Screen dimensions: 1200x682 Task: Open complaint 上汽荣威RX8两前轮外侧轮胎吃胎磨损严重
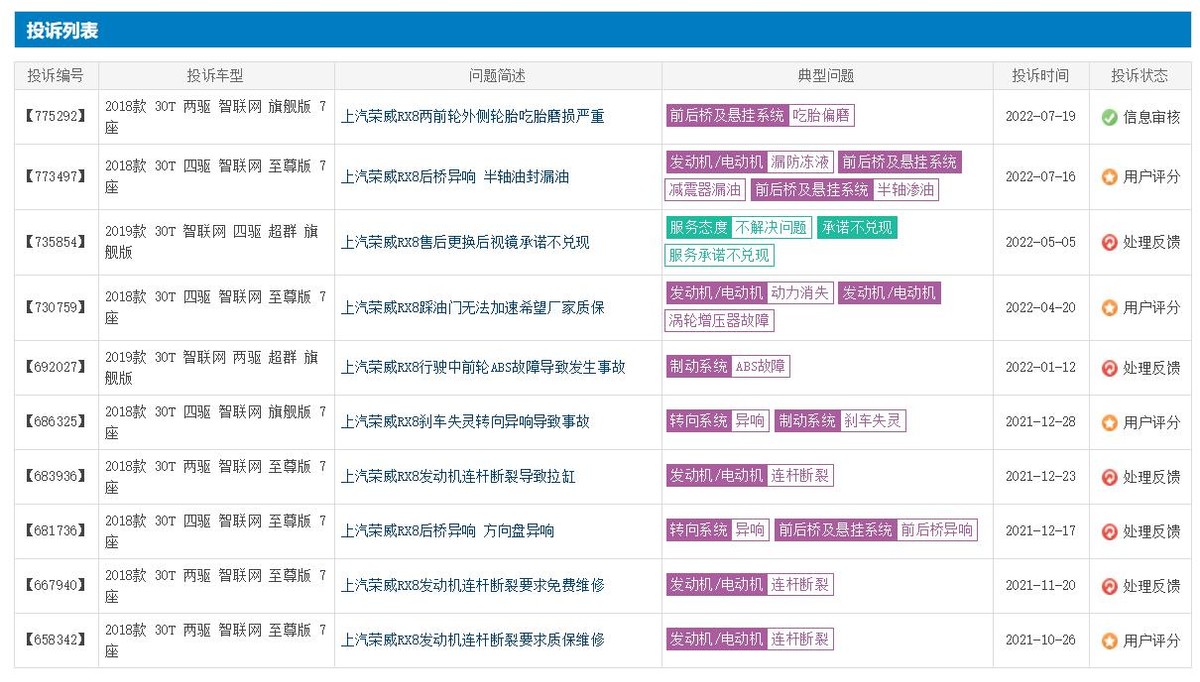(x=473, y=117)
